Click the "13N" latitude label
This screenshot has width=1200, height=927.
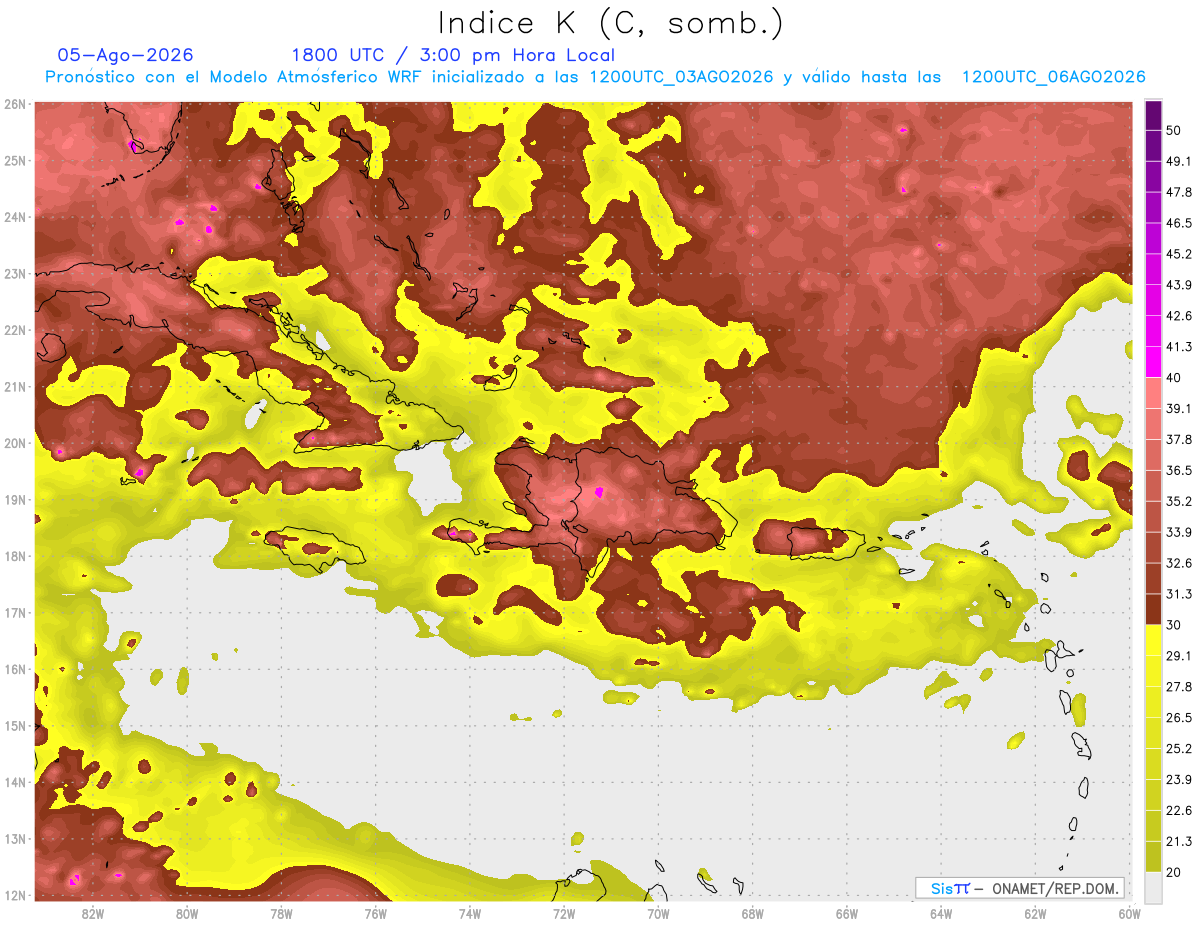15,839
